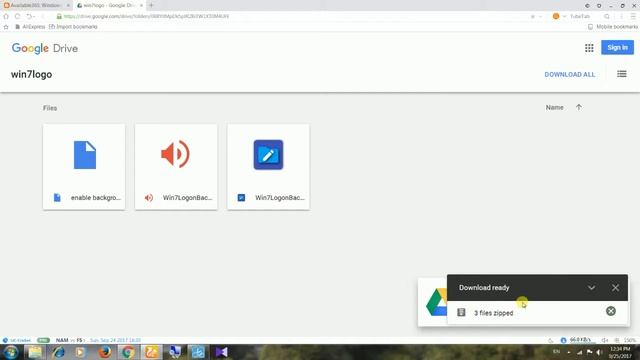640x360 pixels.
Task: Select the 'enable backgro...' file name
Action: pos(96,198)
